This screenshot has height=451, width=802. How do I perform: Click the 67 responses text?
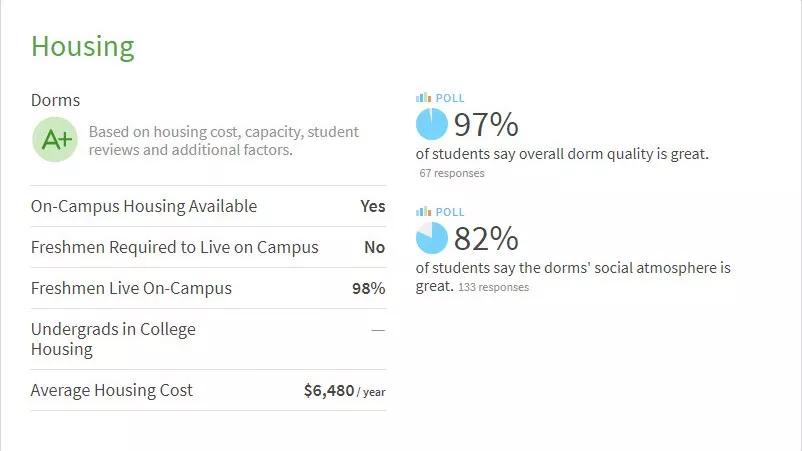(x=452, y=173)
